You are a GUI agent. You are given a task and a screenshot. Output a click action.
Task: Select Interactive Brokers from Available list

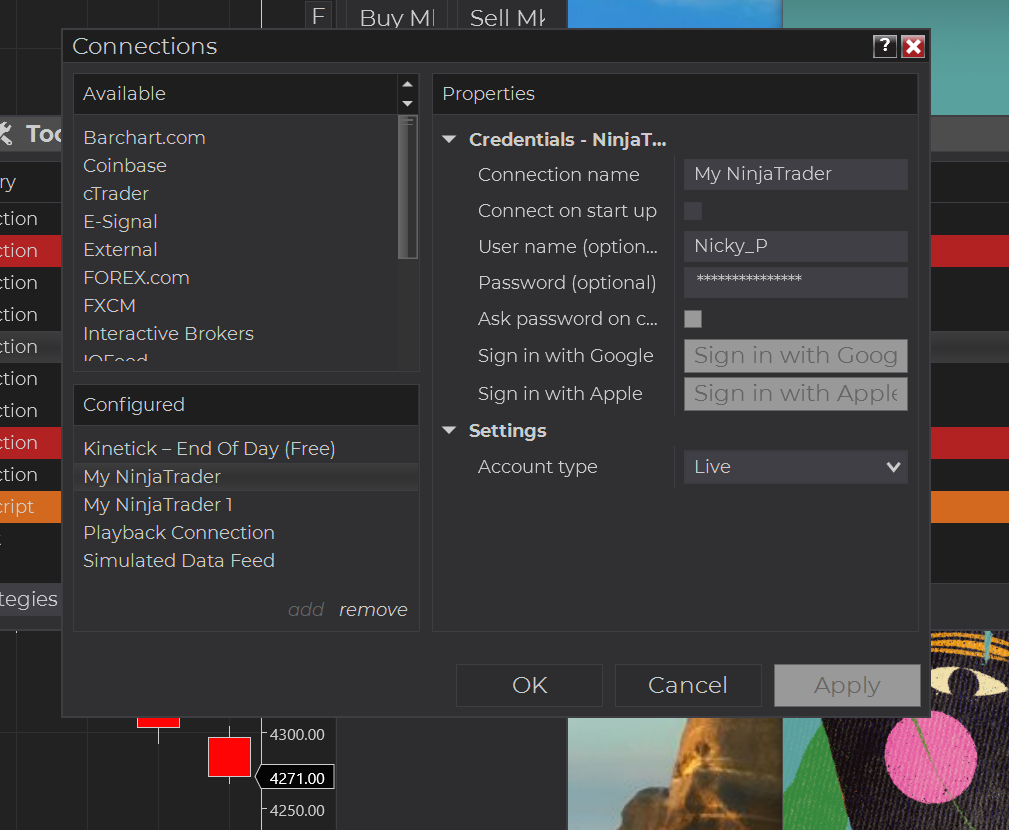click(x=168, y=334)
